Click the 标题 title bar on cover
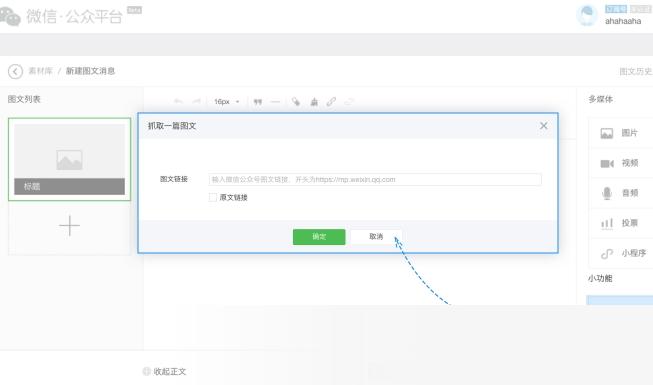This screenshot has width=653, height=385. (x=70, y=186)
